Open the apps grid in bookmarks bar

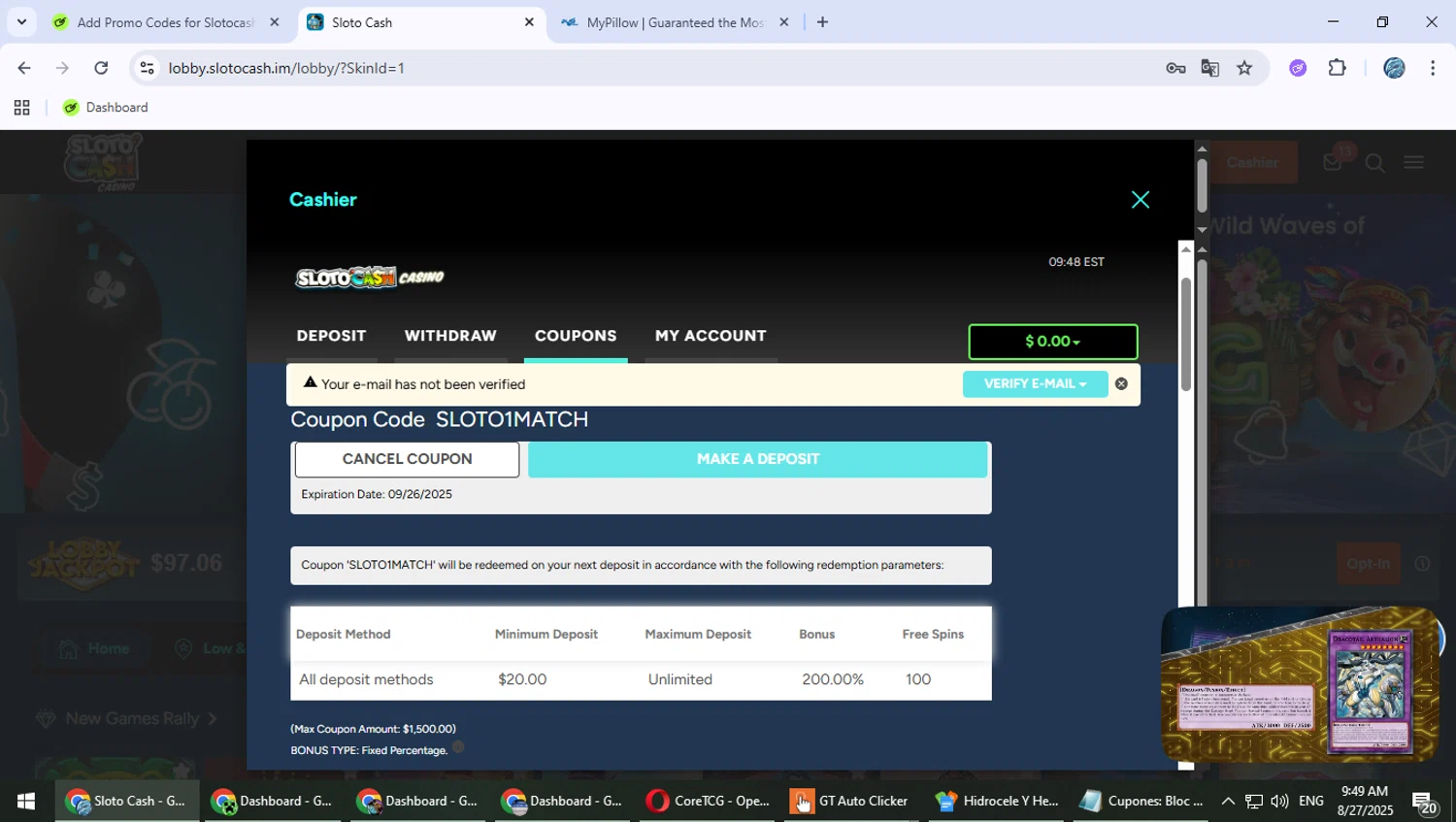point(21,108)
